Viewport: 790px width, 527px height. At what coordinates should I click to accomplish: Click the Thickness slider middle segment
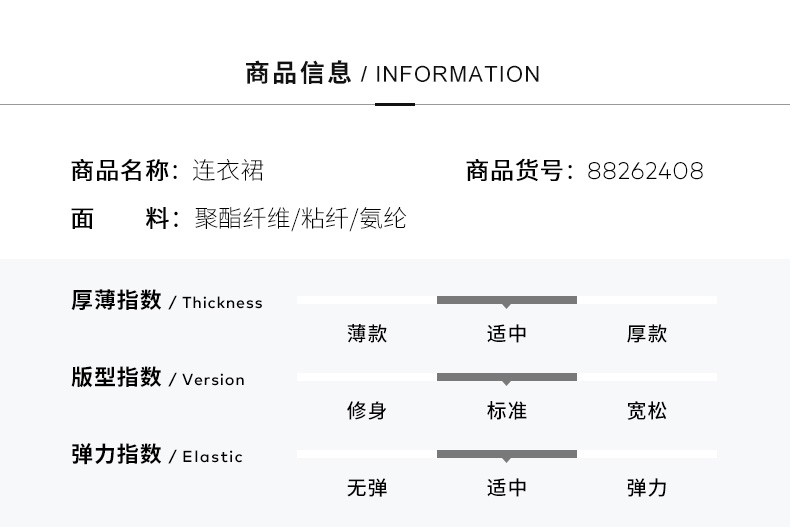point(507,300)
